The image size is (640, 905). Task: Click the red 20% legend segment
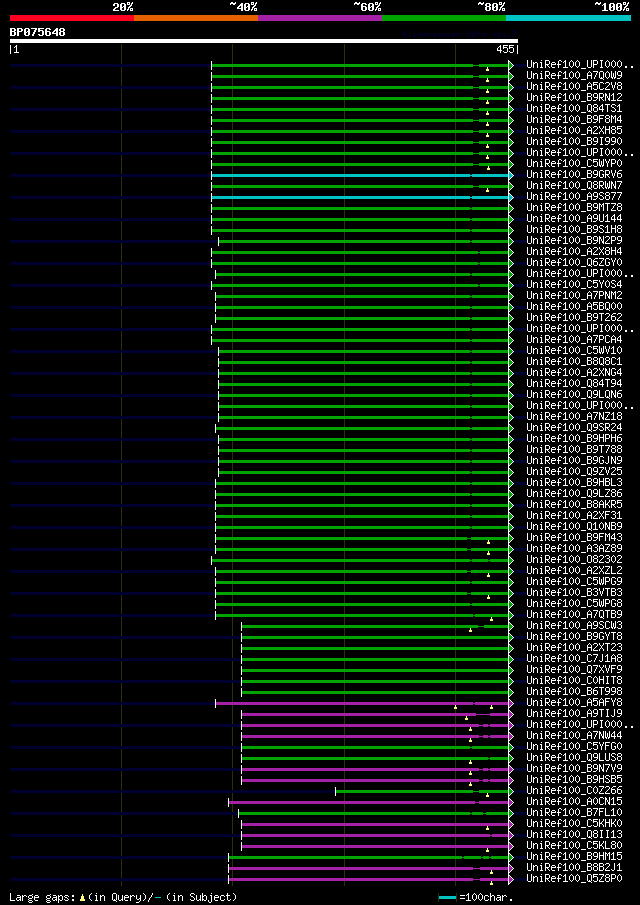[72, 18]
